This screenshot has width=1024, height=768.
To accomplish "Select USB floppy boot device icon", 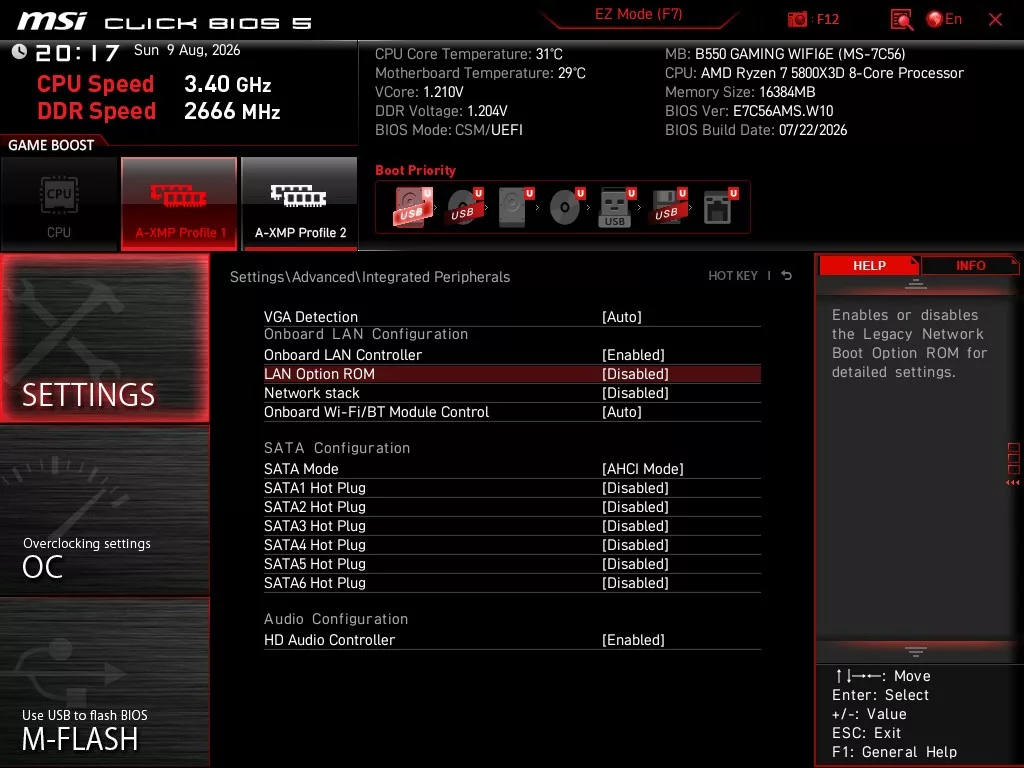I will (667, 207).
